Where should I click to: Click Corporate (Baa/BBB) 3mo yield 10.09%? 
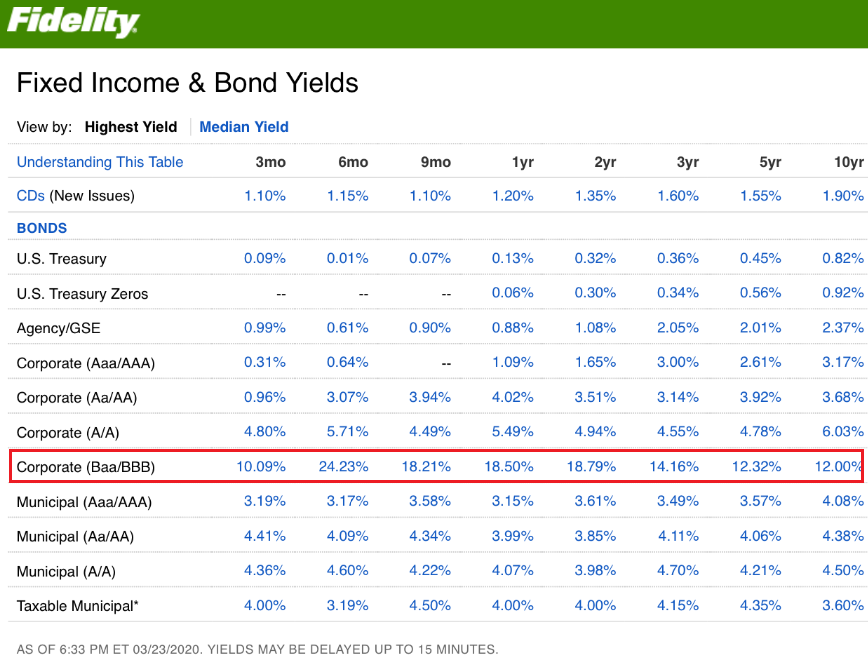pyautogui.click(x=261, y=467)
